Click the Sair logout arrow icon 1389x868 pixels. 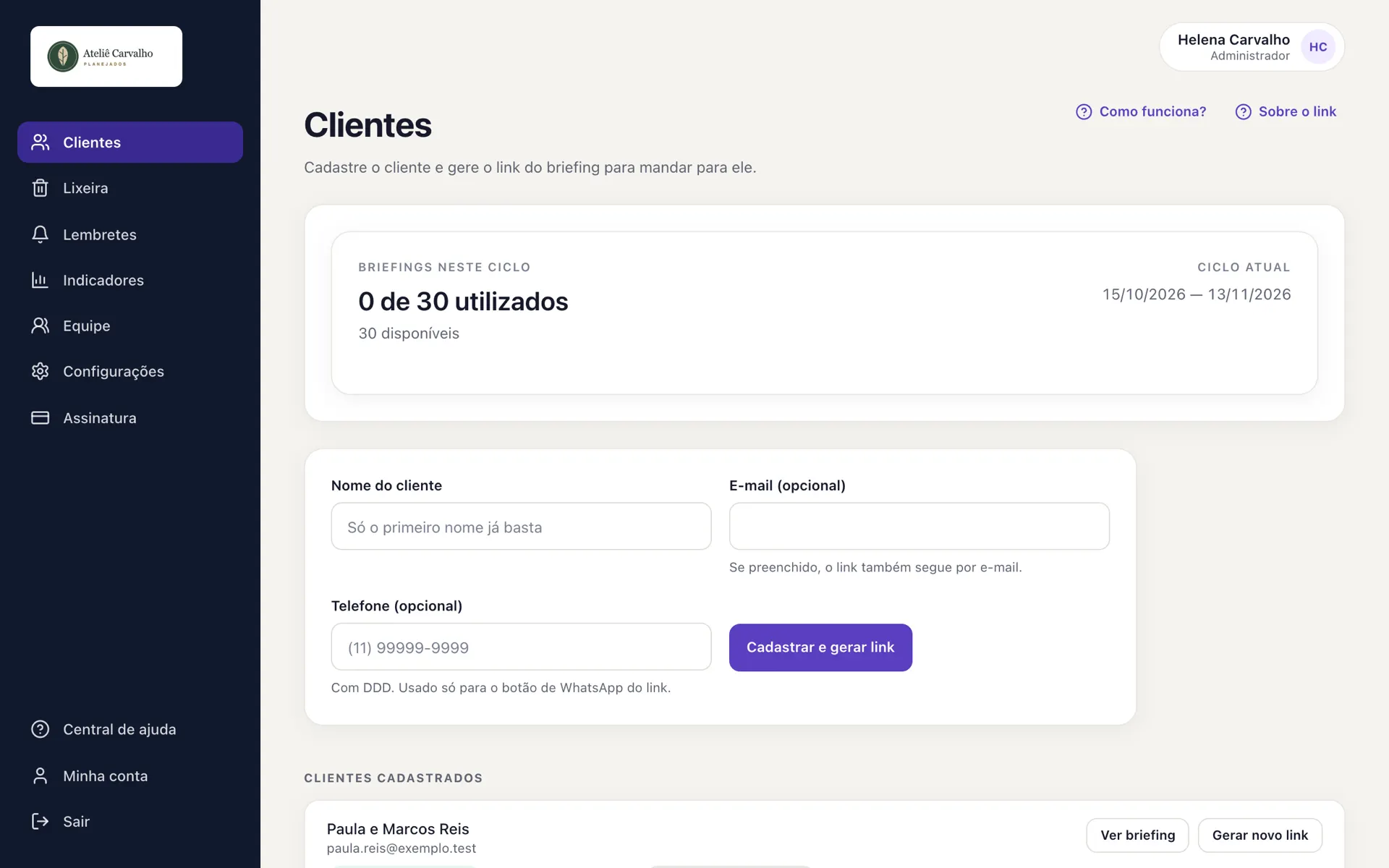(x=41, y=821)
